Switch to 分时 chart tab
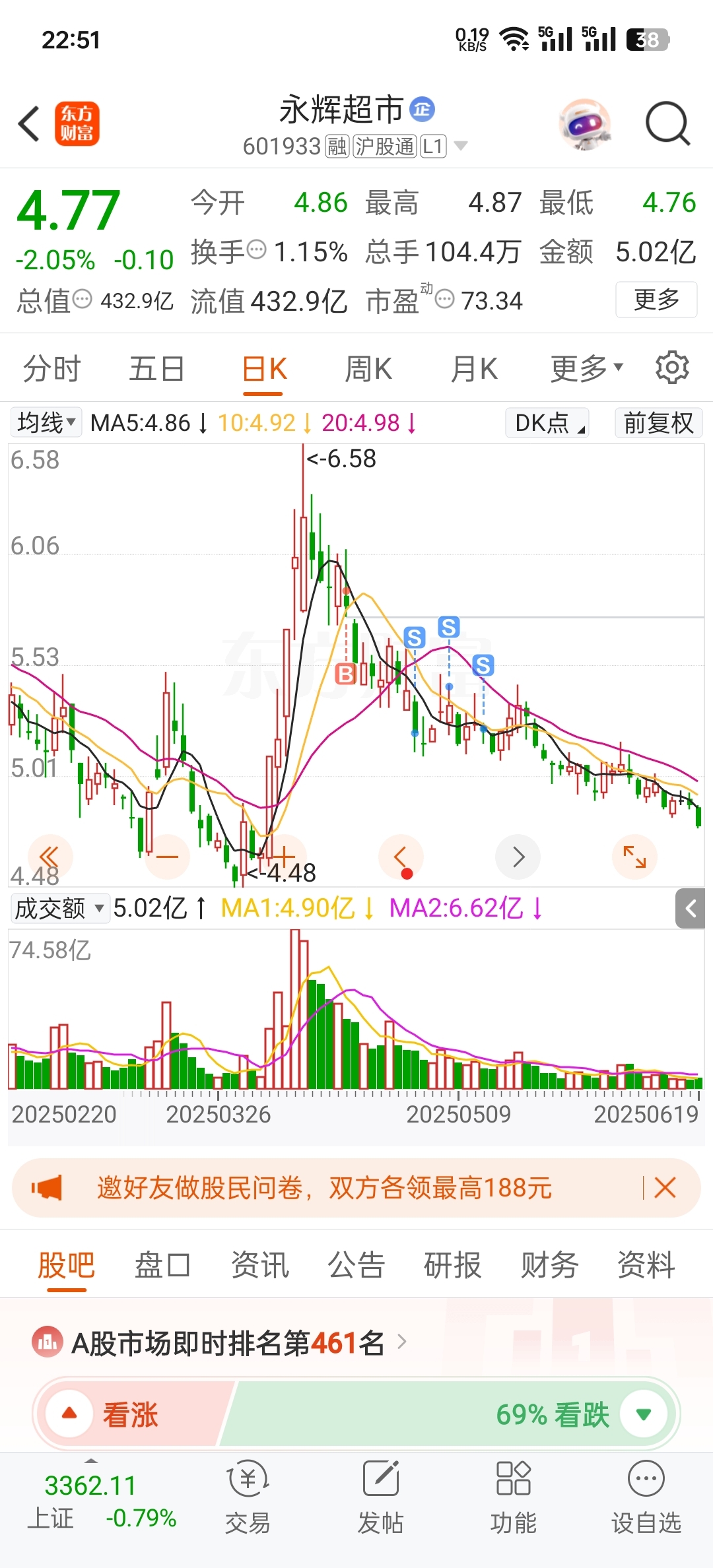 (x=52, y=368)
